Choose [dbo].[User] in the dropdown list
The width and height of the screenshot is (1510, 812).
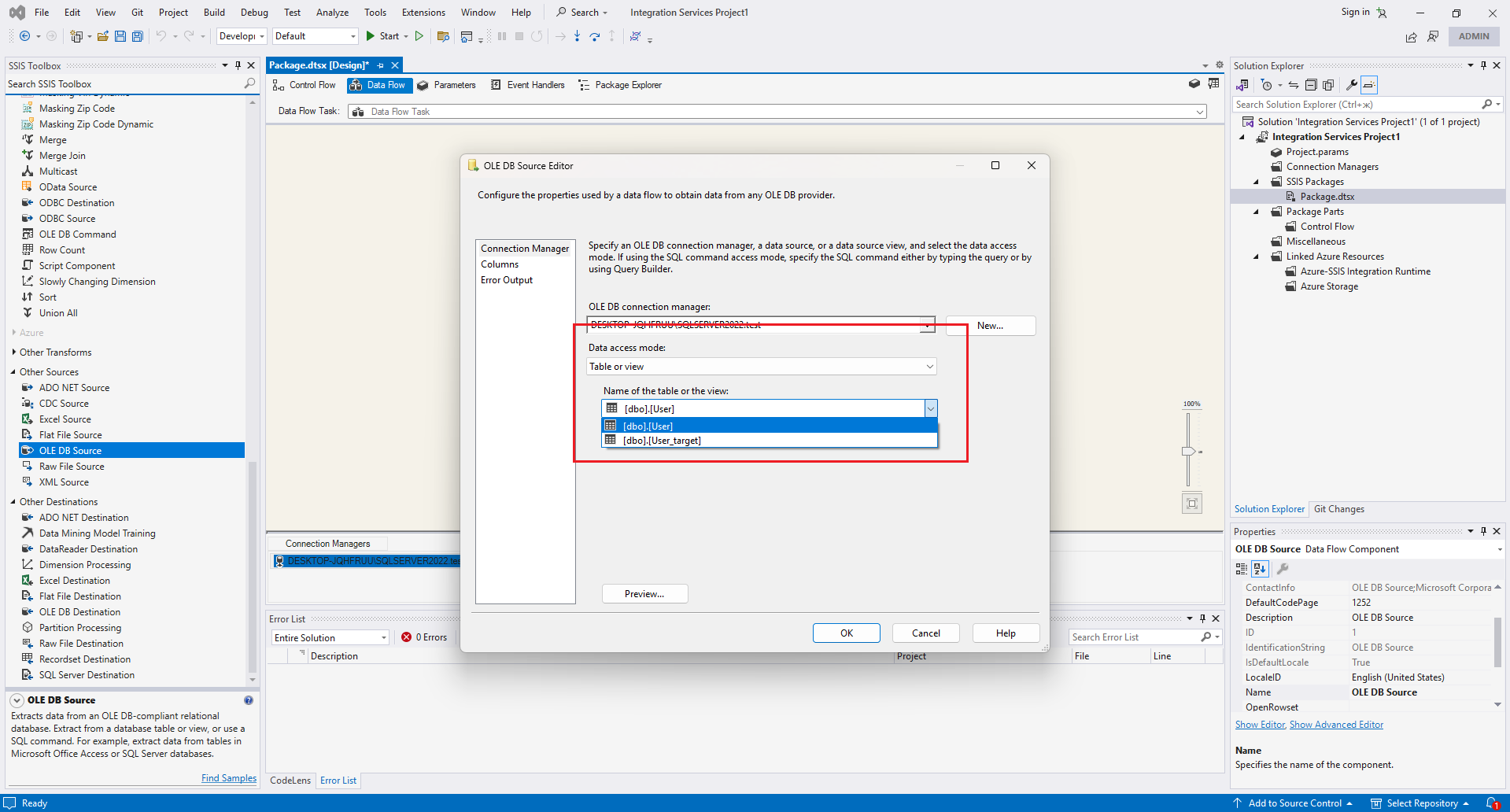click(x=770, y=426)
